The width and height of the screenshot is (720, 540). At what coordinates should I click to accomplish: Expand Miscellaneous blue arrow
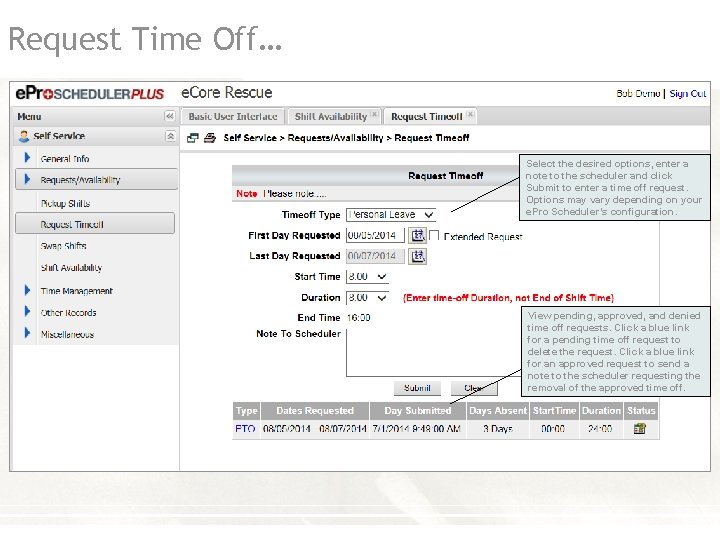click(x=27, y=333)
